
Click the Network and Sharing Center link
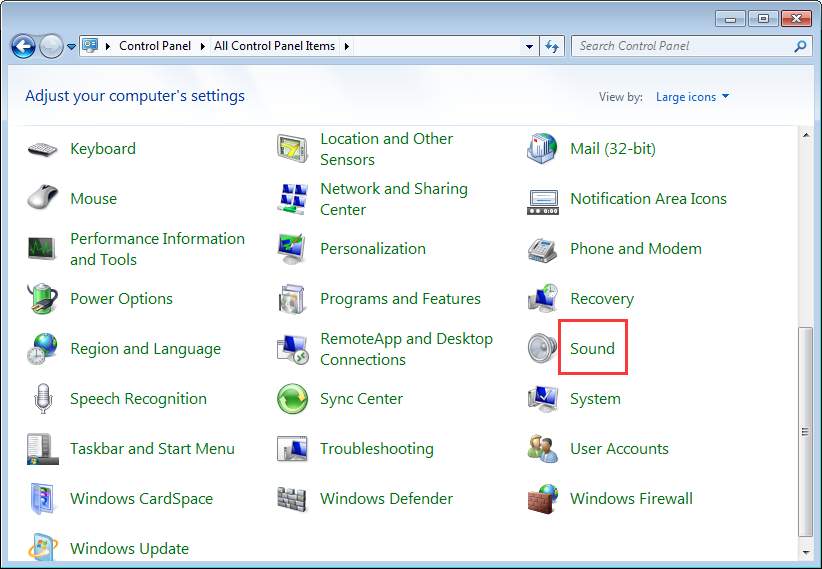coord(394,199)
